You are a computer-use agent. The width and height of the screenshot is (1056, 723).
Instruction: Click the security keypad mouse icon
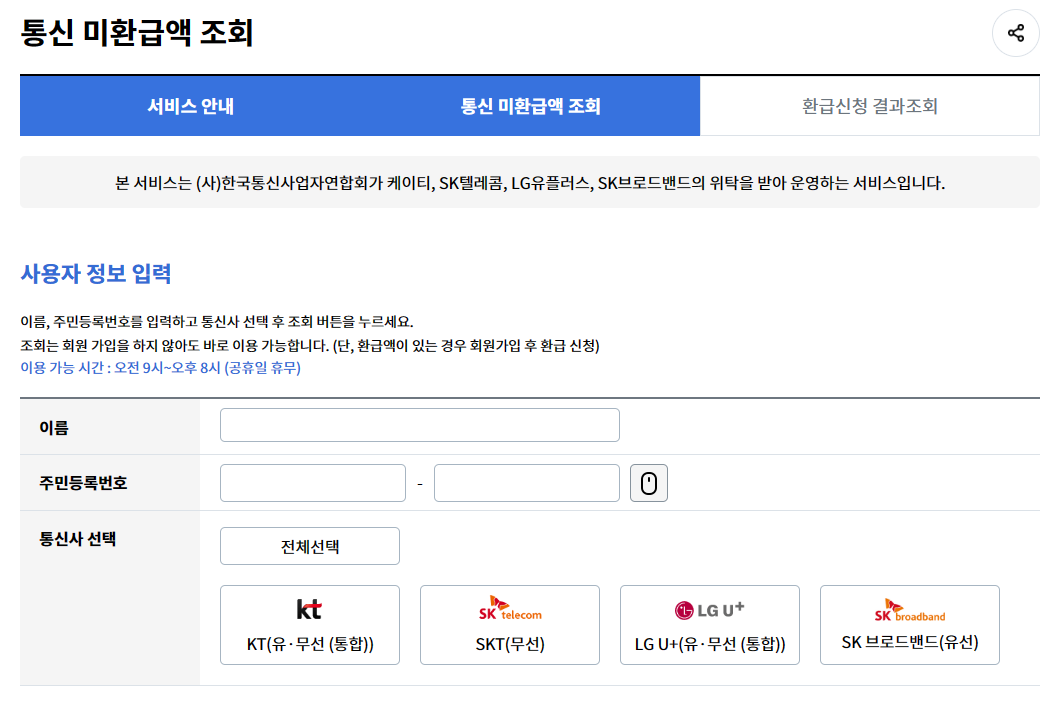pos(648,483)
